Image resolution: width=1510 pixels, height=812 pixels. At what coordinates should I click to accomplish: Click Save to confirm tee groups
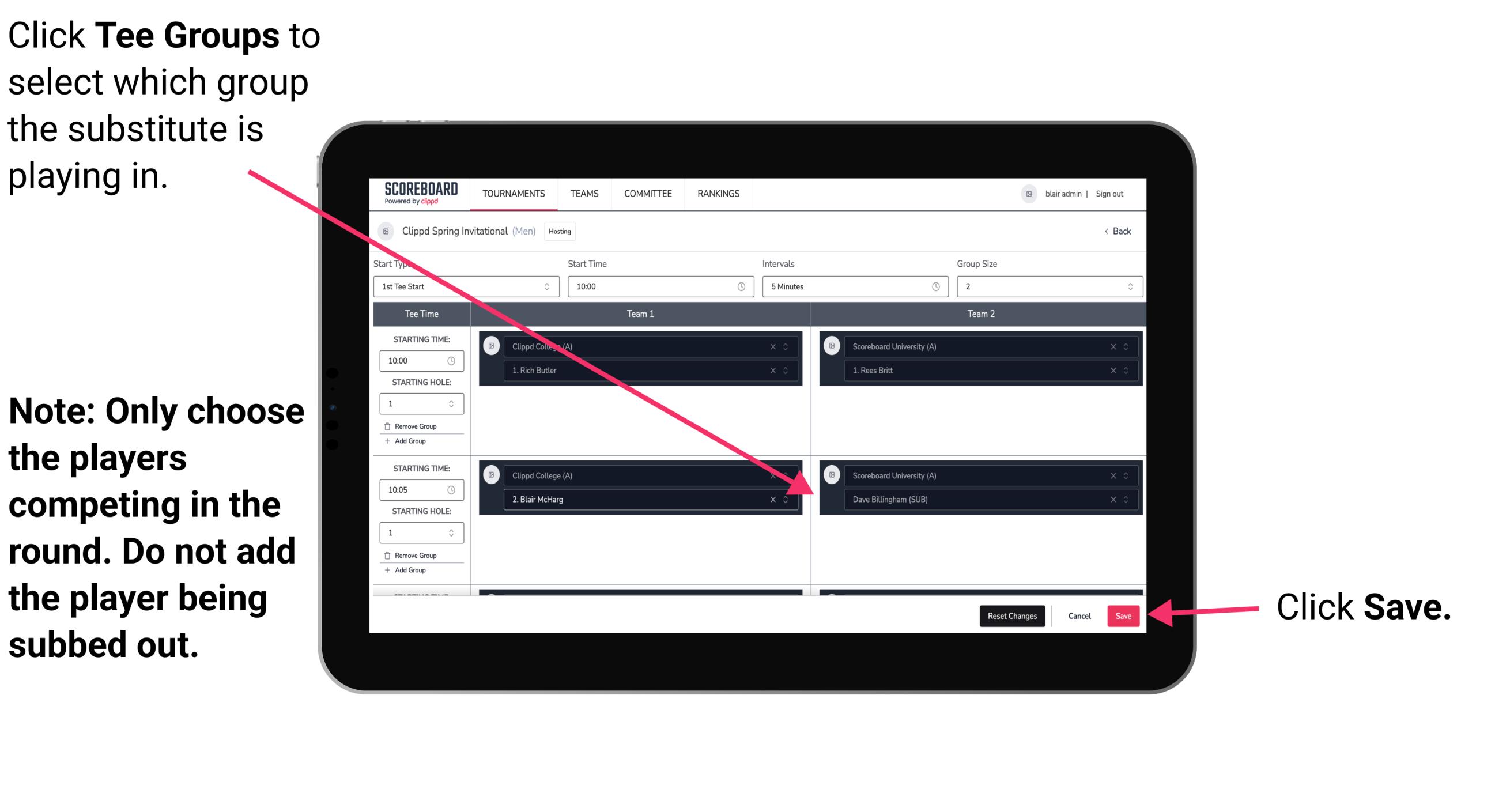[x=1123, y=616]
